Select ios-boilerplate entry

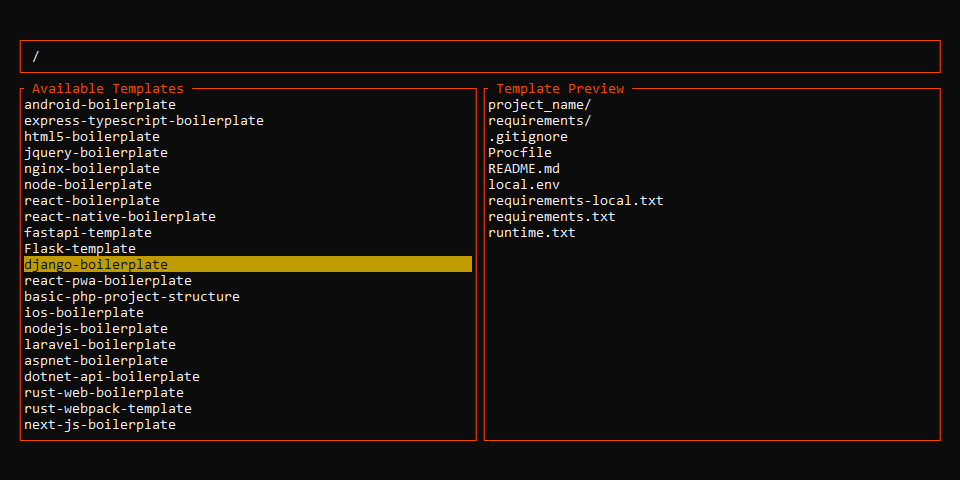coord(84,312)
